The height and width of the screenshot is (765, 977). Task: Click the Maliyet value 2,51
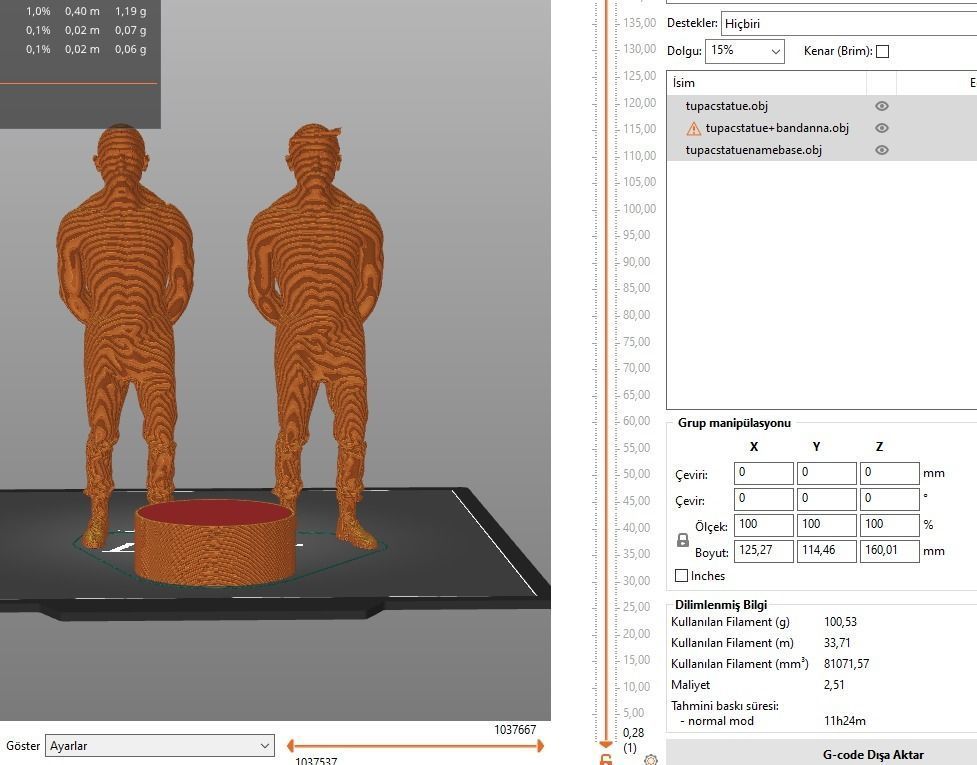pos(834,685)
